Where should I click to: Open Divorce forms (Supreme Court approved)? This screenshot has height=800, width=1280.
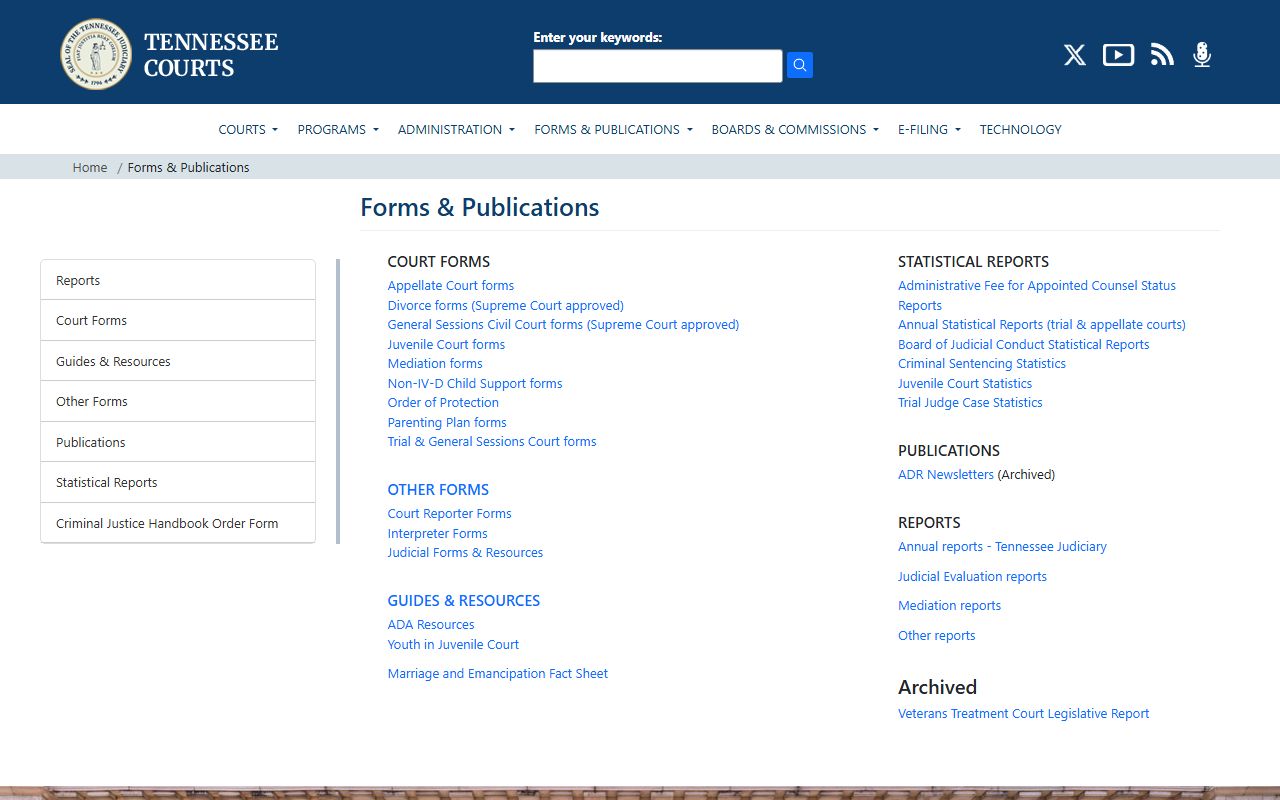506,305
